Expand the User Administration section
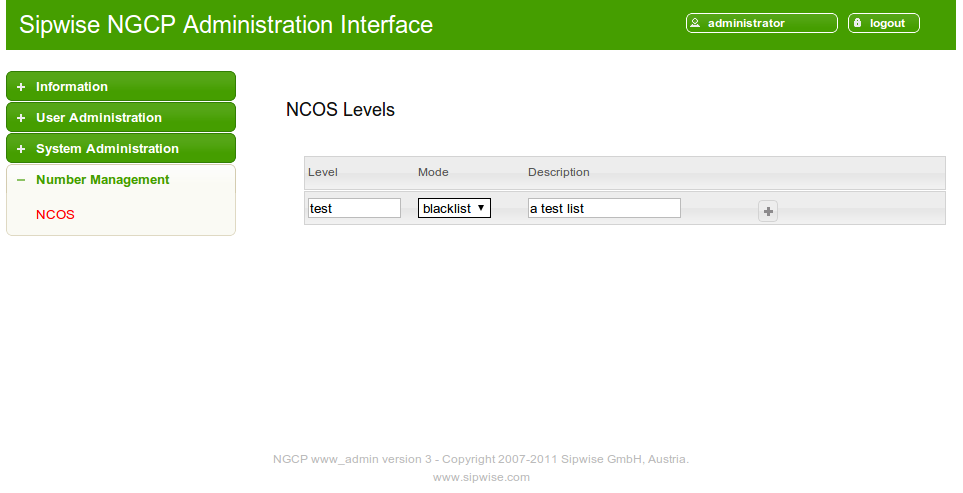Image resolution: width=963 pixels, height=493 pixels. [x=121, y=117]
